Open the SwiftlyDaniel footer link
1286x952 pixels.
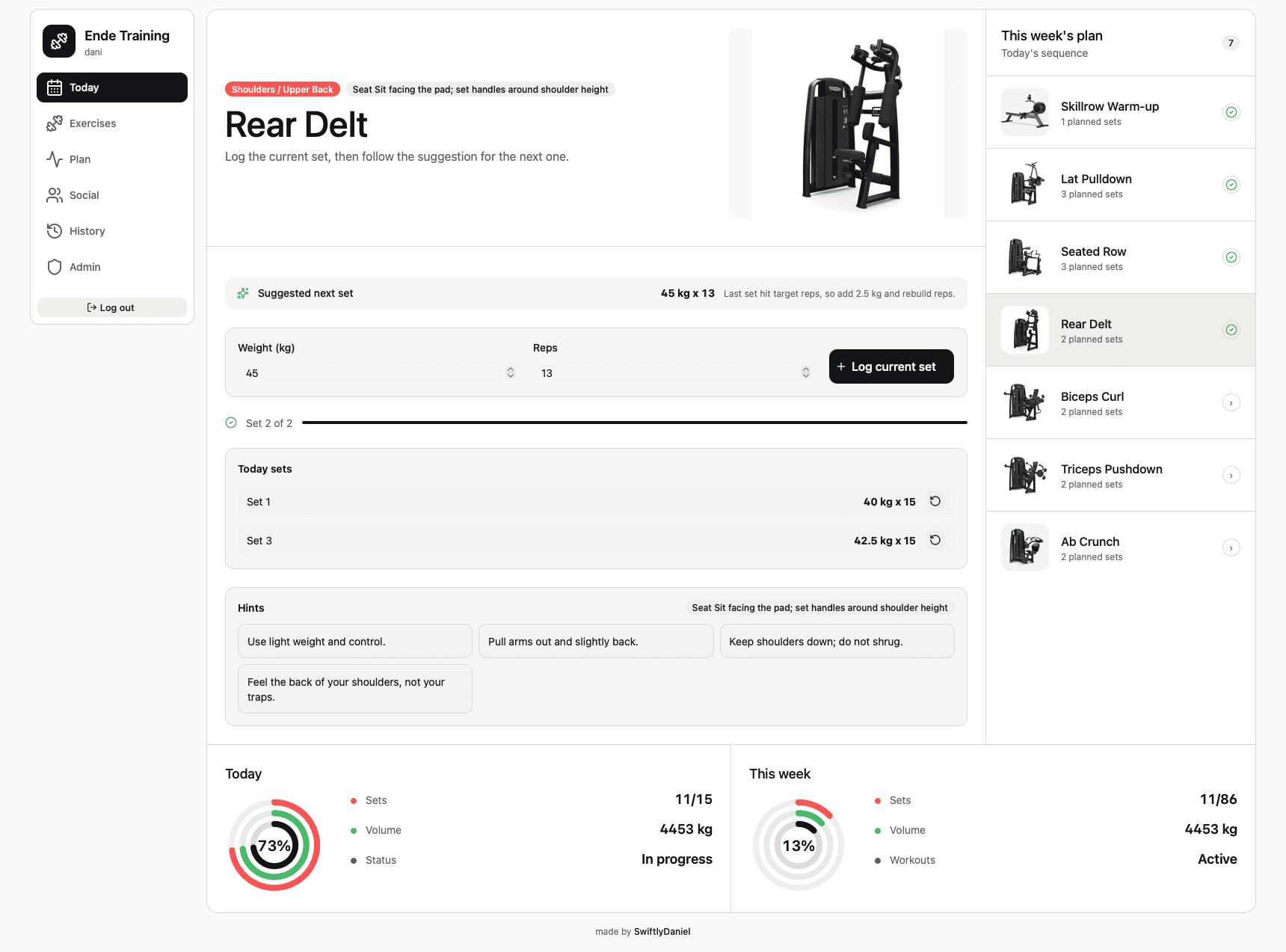point(662,932)
